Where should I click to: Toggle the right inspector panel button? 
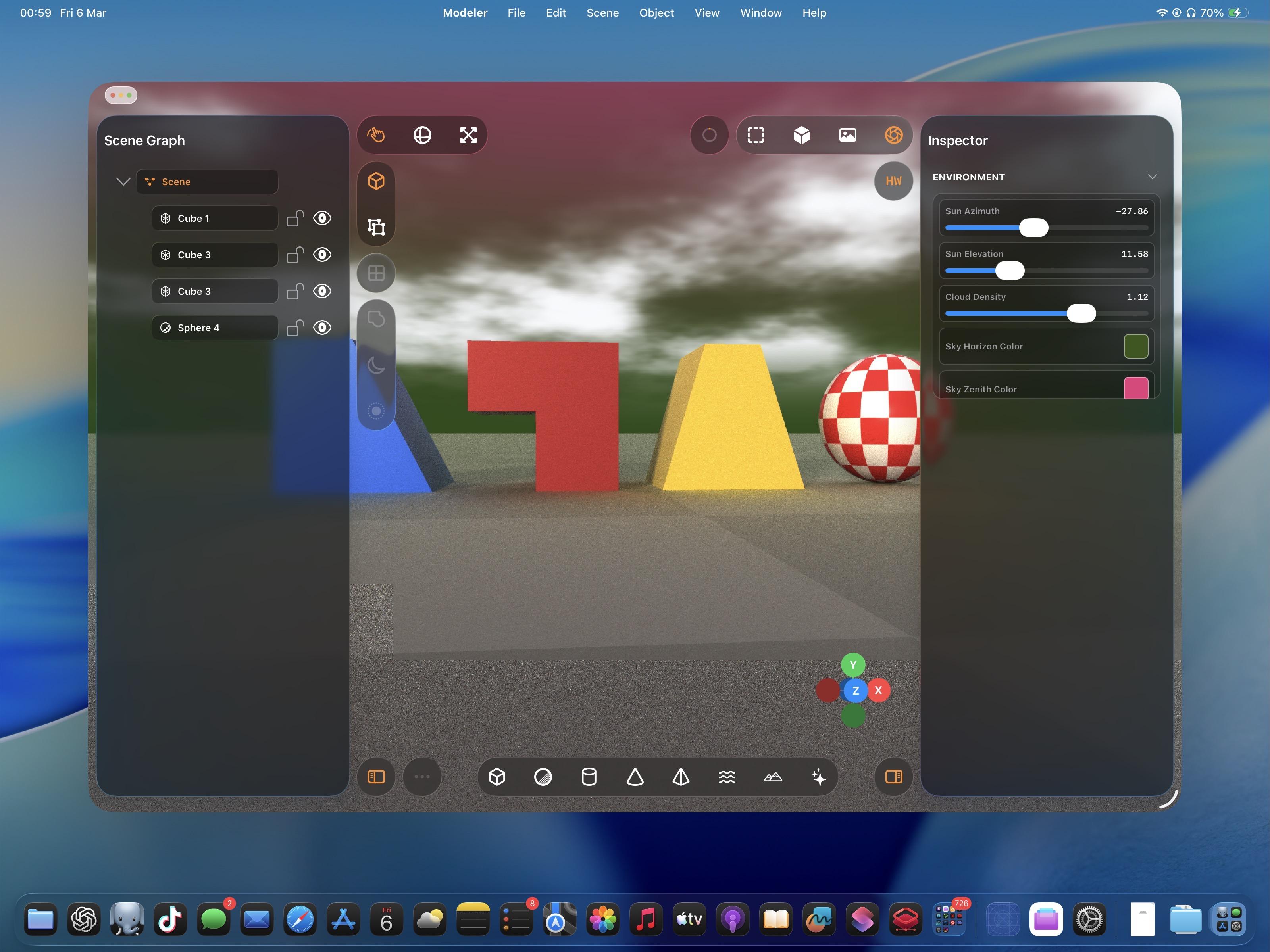coord(894,777)
